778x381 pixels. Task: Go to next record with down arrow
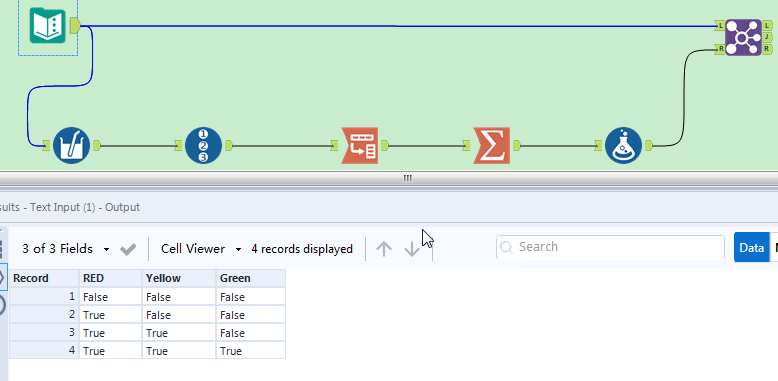pyautogui.click(x=412, y=249)
